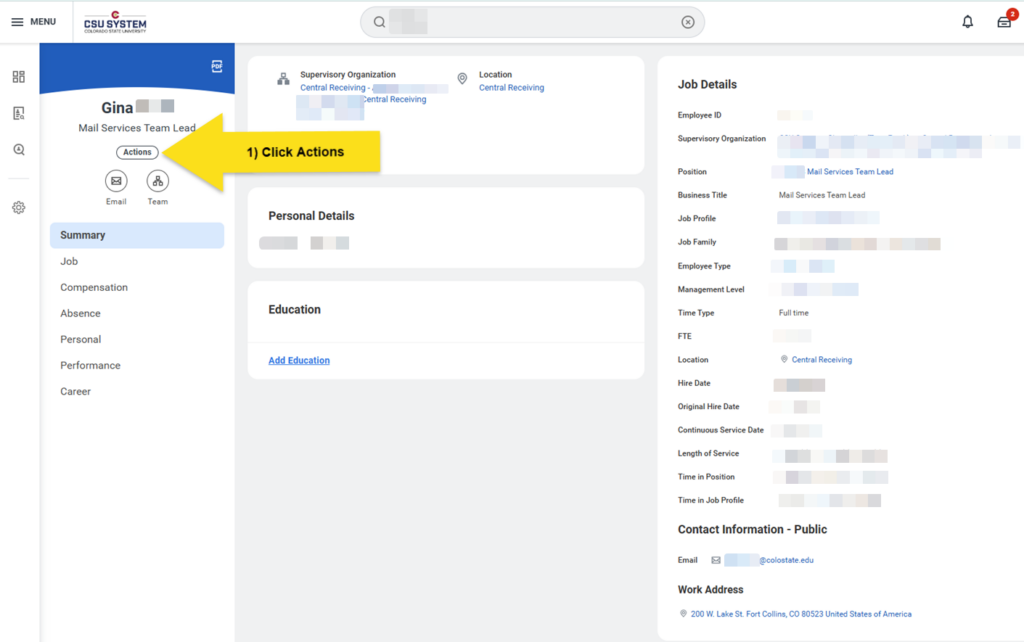The width and height of the screenshot is (1024, 642).
Task: Open the hamburger MENU button
Action: click(x=33, y=22)
